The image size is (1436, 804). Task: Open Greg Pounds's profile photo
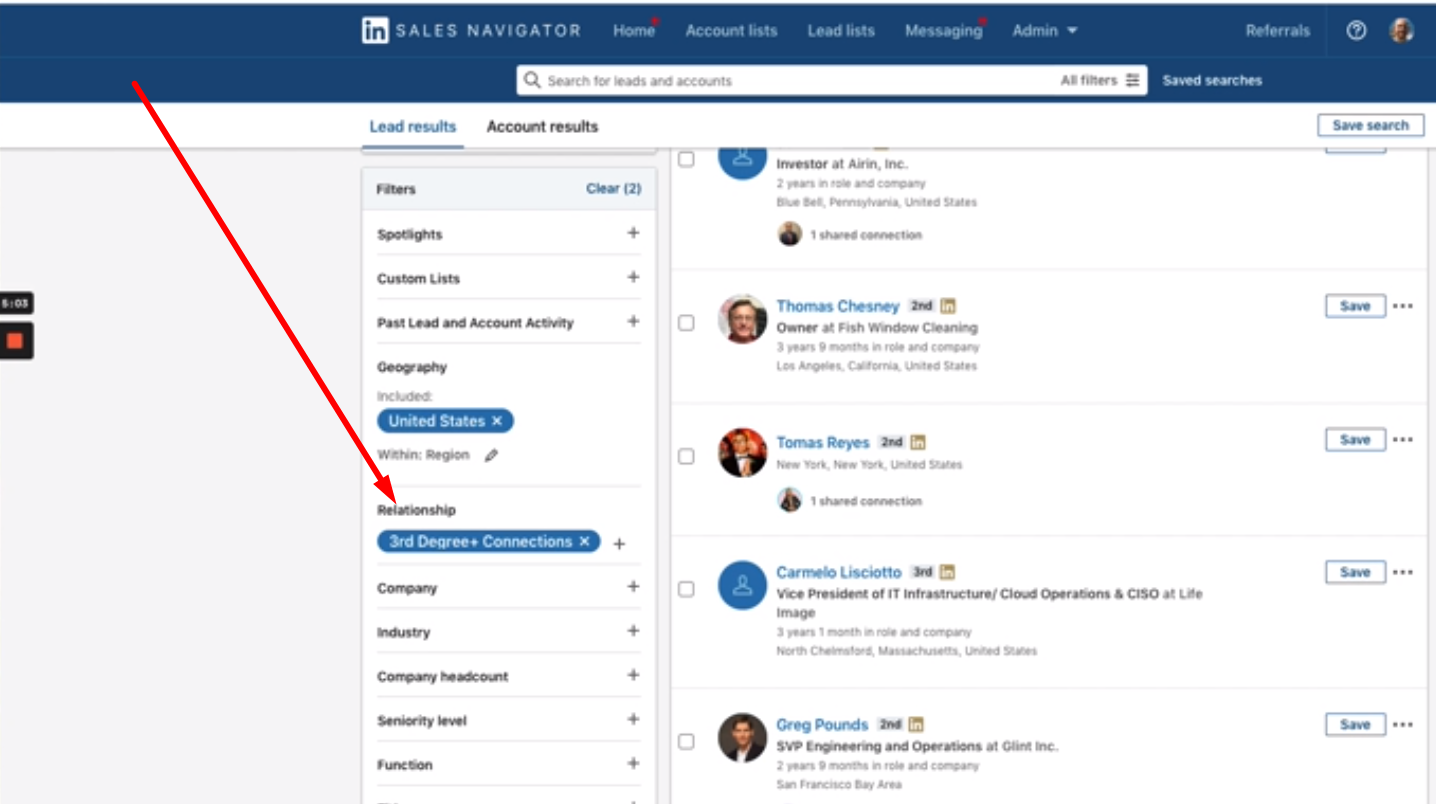tap(742, 738)
